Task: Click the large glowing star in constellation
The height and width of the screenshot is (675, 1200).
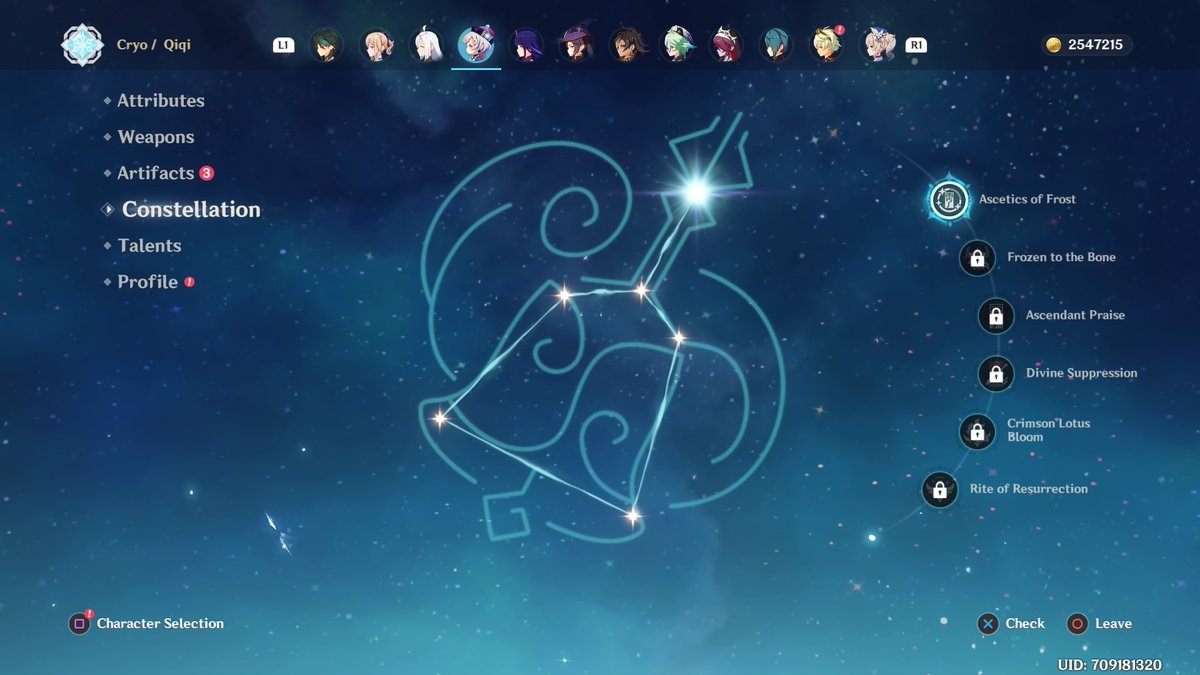Action: pyautogui.click(x=696, y=190)
